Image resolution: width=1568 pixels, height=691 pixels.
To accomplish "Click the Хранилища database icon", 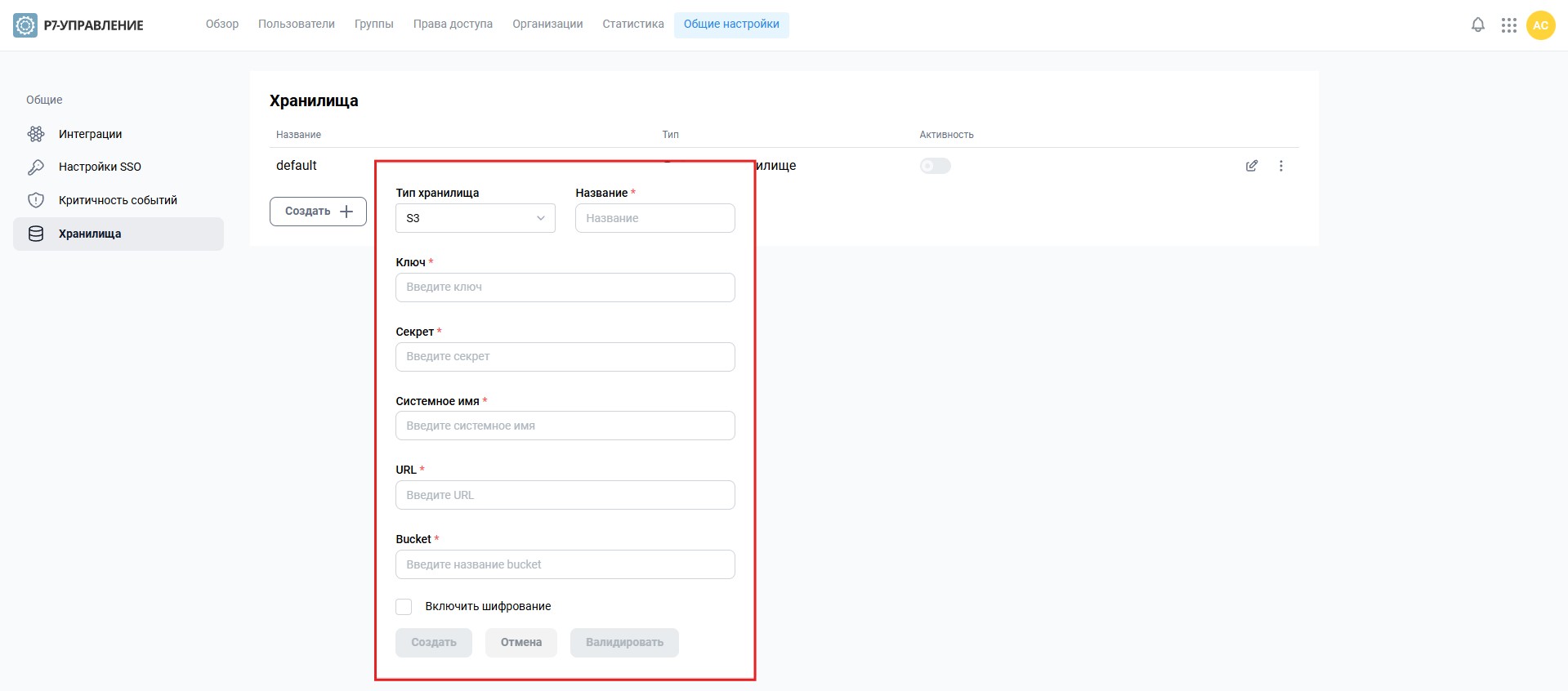I will (x=36, y=234).
